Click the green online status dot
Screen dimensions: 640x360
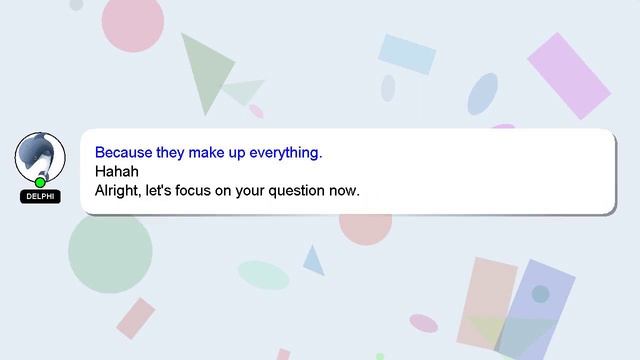(40, 182)
